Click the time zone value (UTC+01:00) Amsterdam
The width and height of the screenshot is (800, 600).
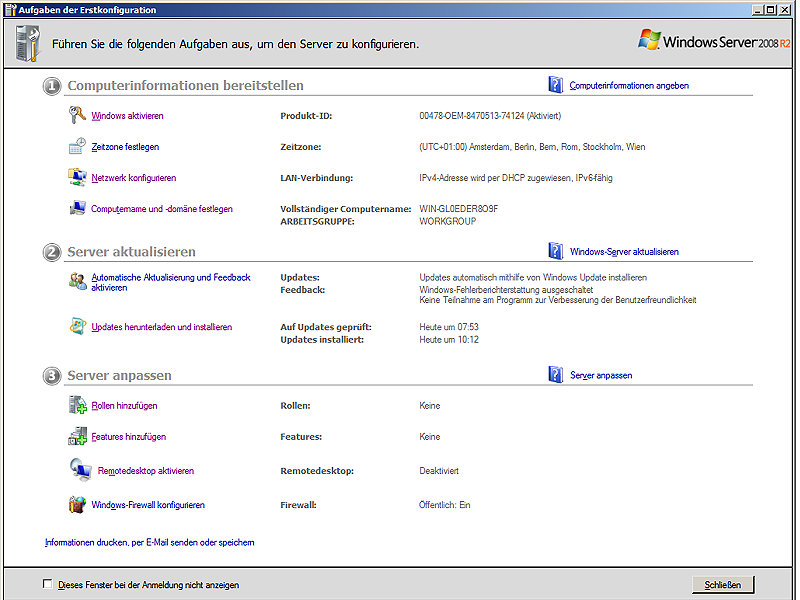(x=532, y=147)
